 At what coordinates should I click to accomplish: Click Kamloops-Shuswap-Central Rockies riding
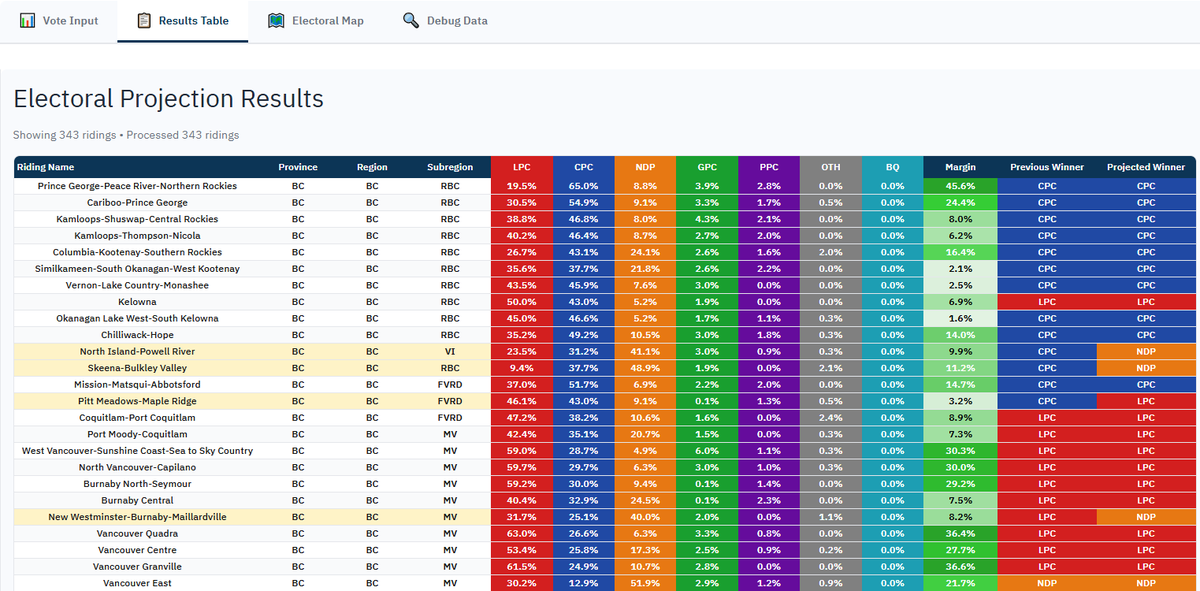point(137,219)
